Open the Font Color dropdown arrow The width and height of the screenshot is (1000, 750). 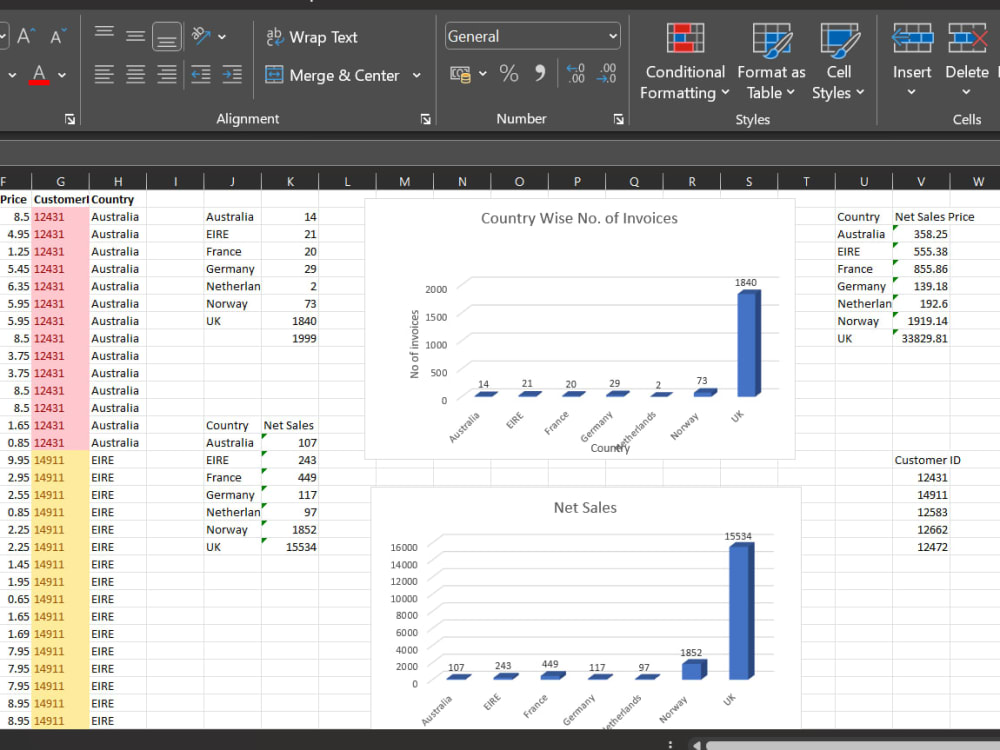[x=59, y=73]
